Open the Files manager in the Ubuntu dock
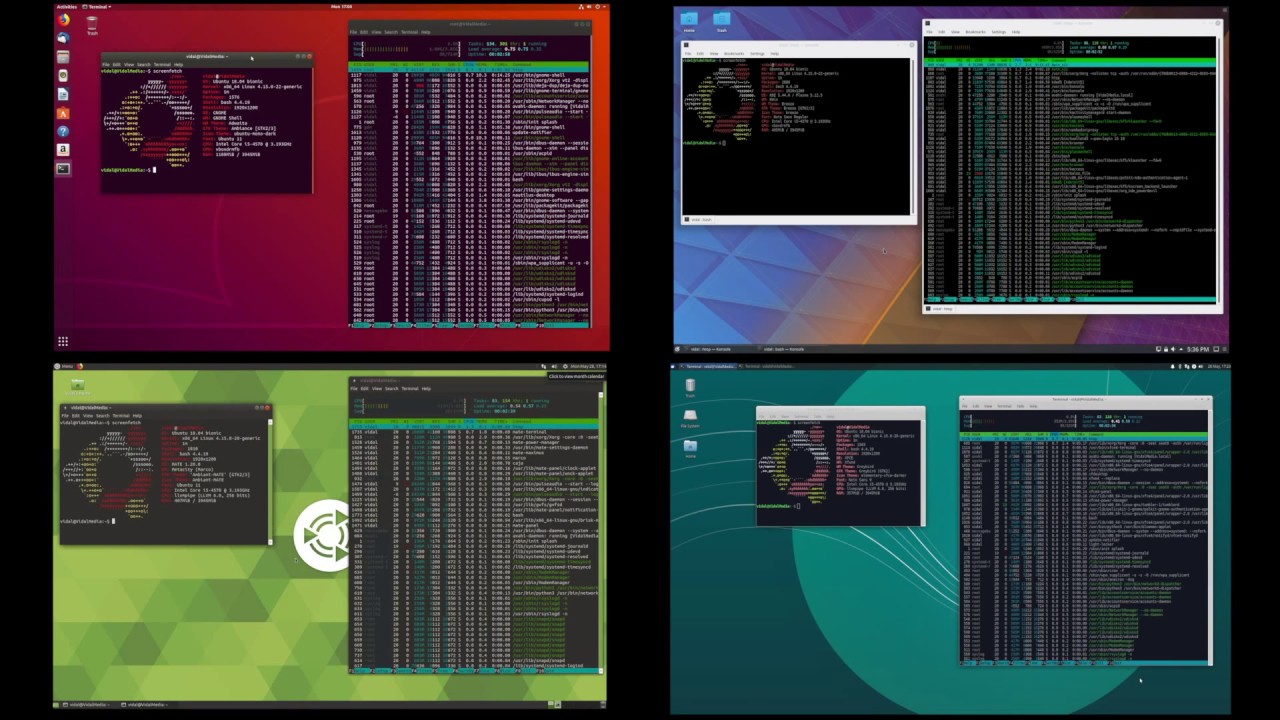Viewport: 1280px width, 720px height. 63,57
